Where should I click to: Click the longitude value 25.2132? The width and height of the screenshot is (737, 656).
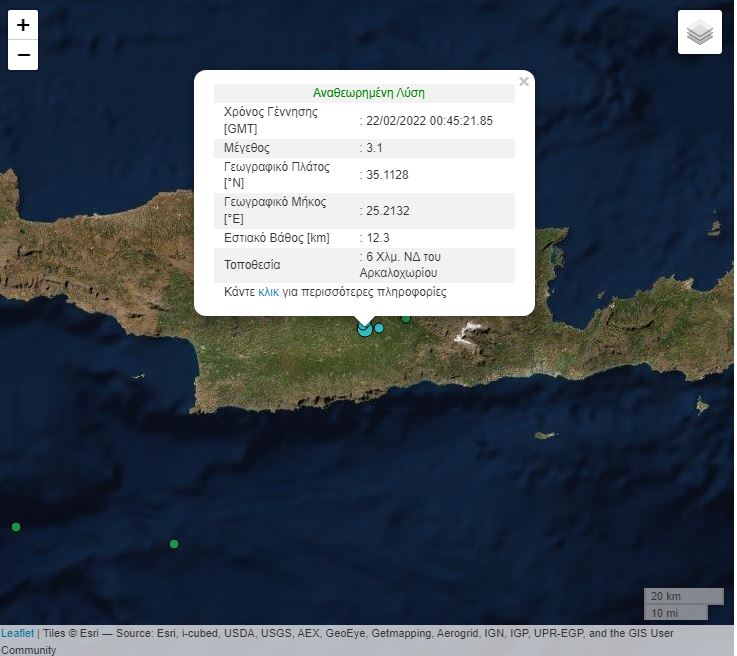pyautogui.click(x=387, y=211)
